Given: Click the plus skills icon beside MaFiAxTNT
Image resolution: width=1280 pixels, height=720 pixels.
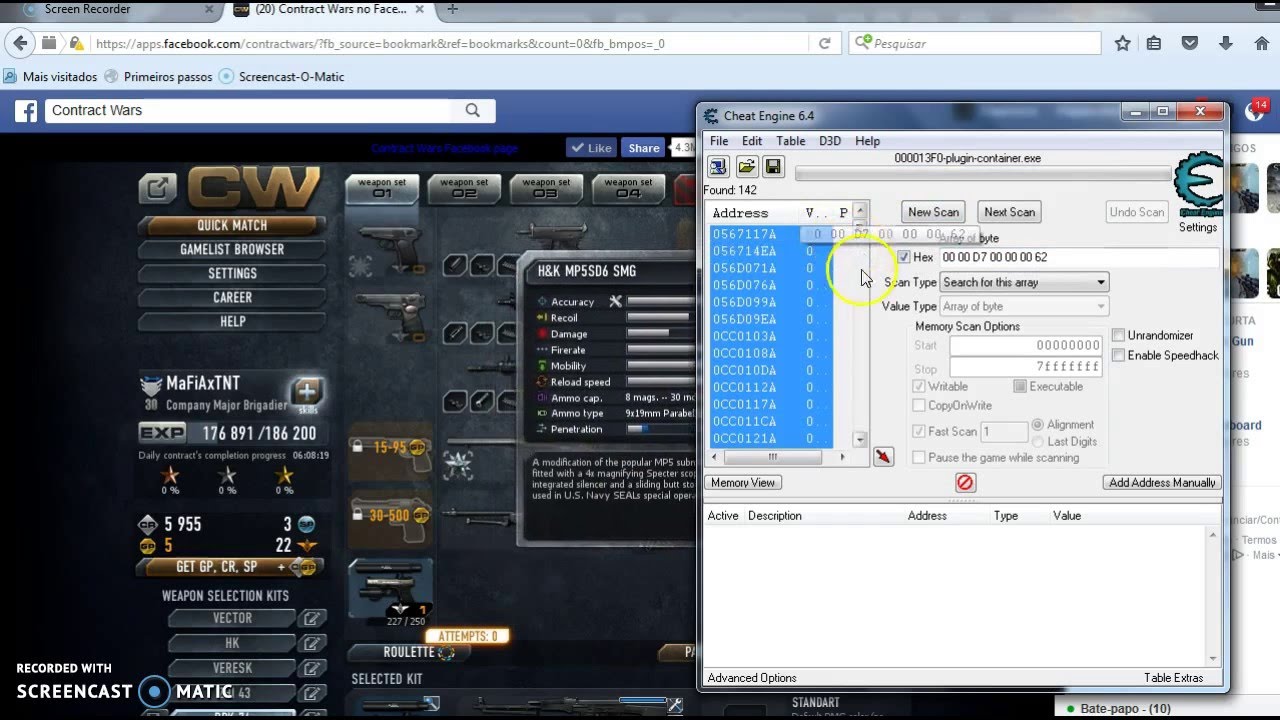Looking at the screenshot, I should point(306,392).
